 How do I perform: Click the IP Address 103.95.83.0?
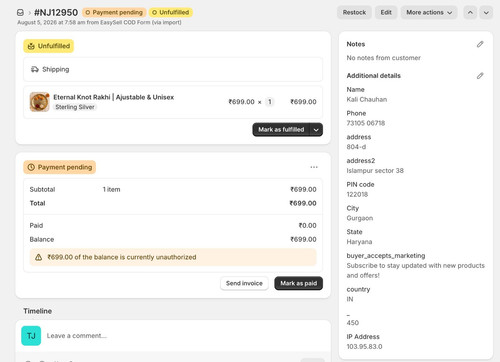[x=364, y=347]
